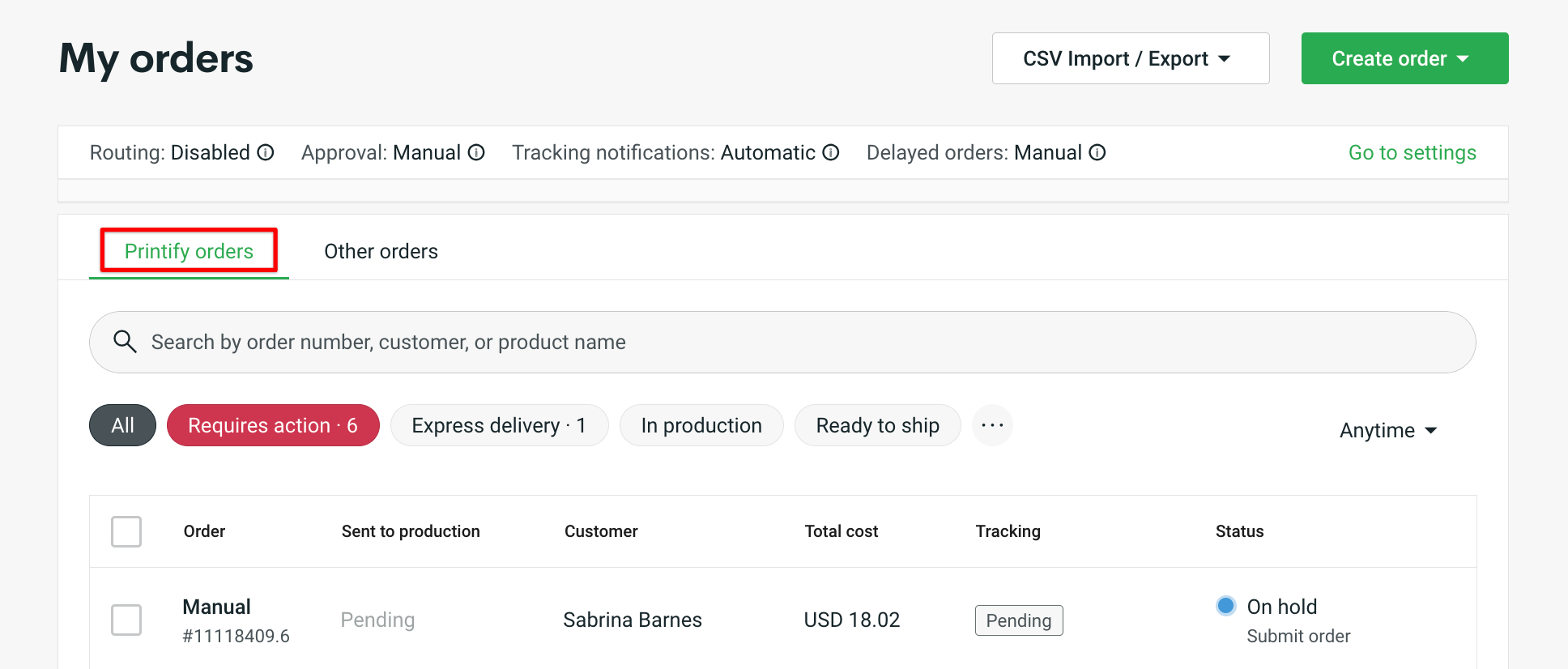Open order Manual #11118409.6
Image resolution: width=1568 pixels, height=669 pixels.
(x=236, y=620)
